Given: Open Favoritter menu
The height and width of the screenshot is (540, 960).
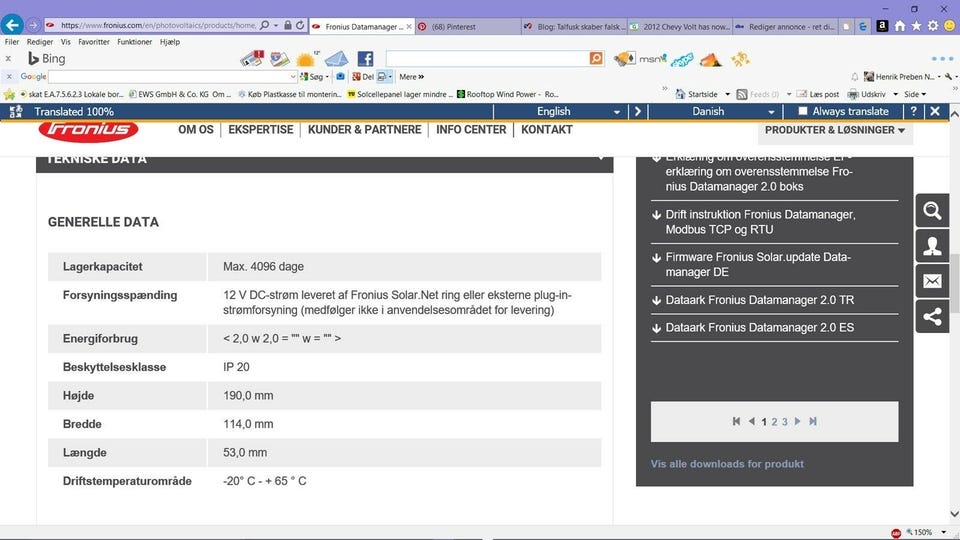Looking at the screenshot, I should point(94,42).
